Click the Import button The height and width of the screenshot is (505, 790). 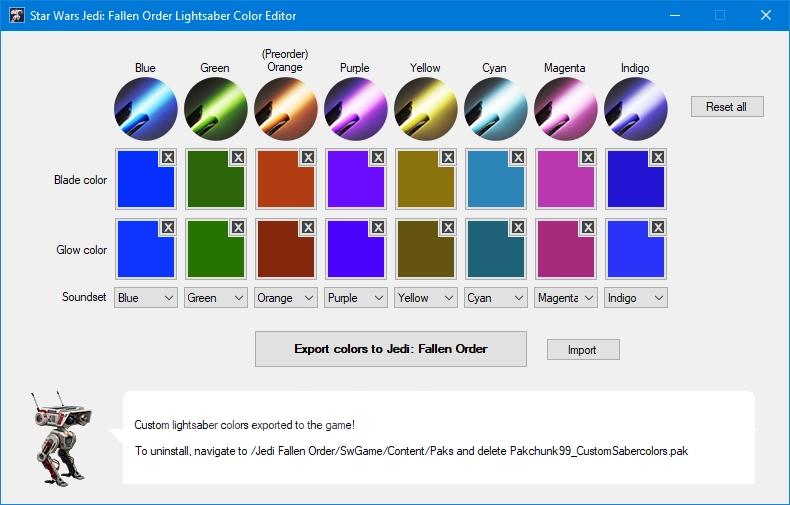point(583,350)
